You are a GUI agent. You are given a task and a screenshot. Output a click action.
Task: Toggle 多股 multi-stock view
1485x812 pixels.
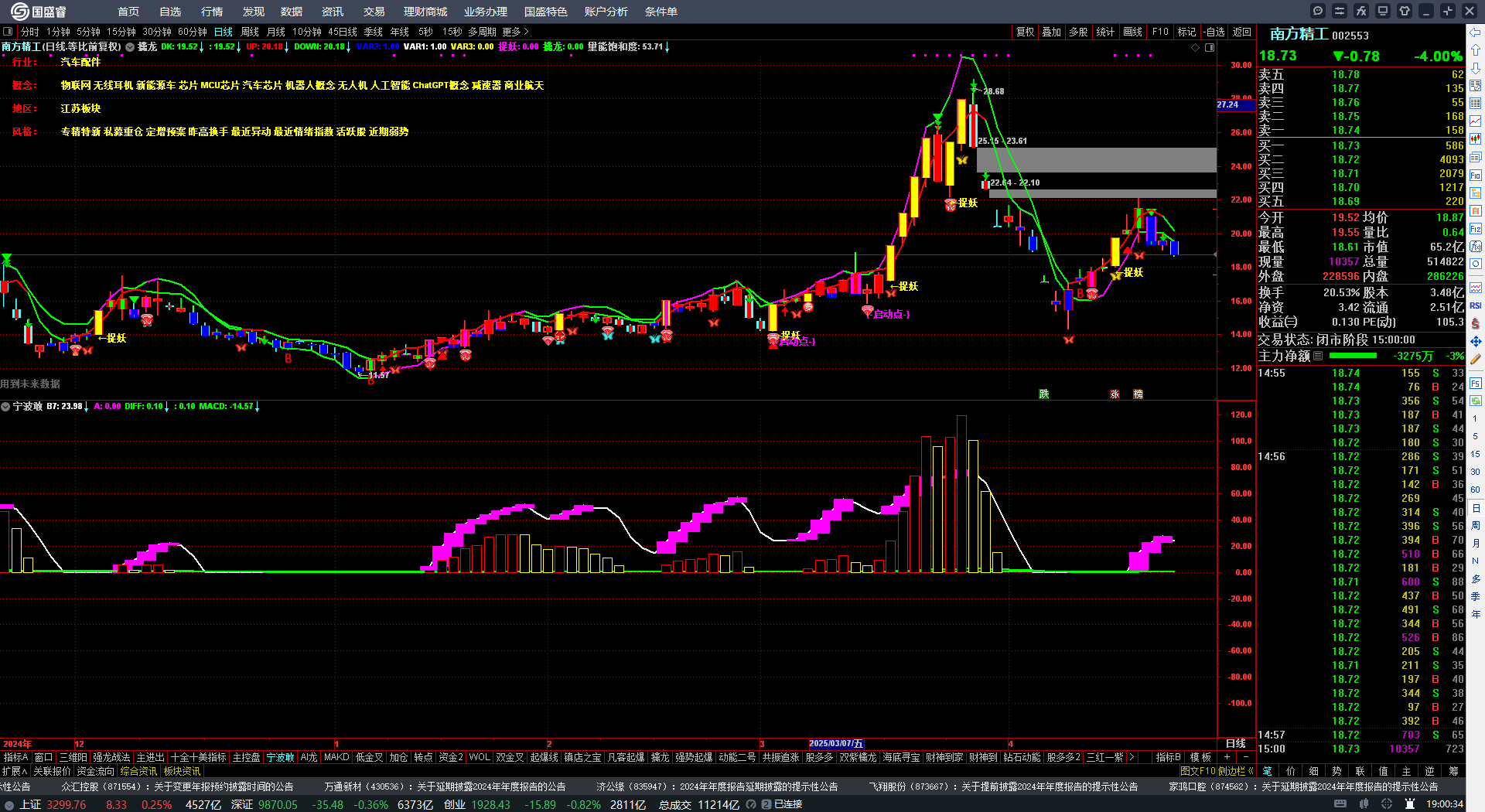click(1078, 32)
